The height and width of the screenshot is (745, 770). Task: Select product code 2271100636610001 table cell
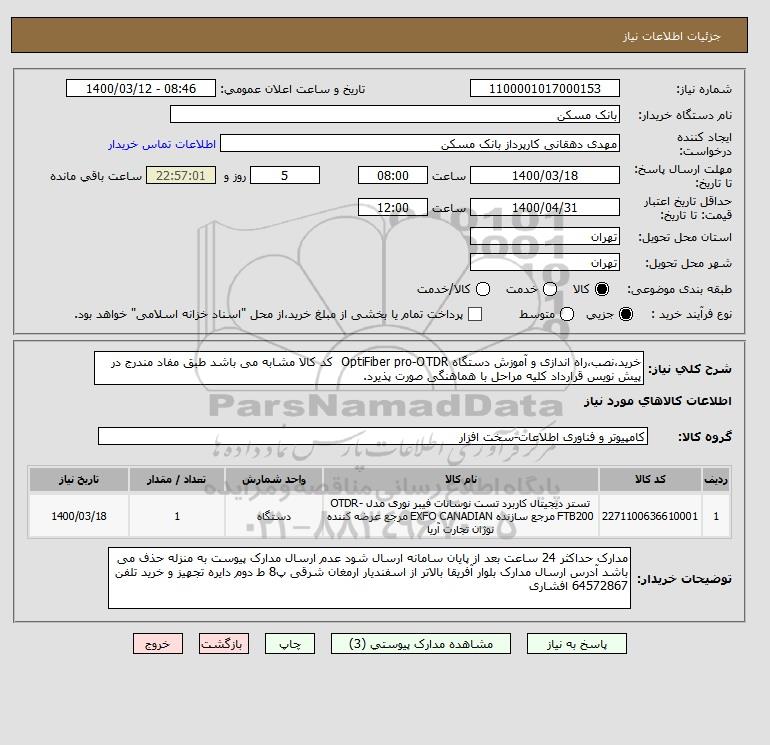coord(650,516)
